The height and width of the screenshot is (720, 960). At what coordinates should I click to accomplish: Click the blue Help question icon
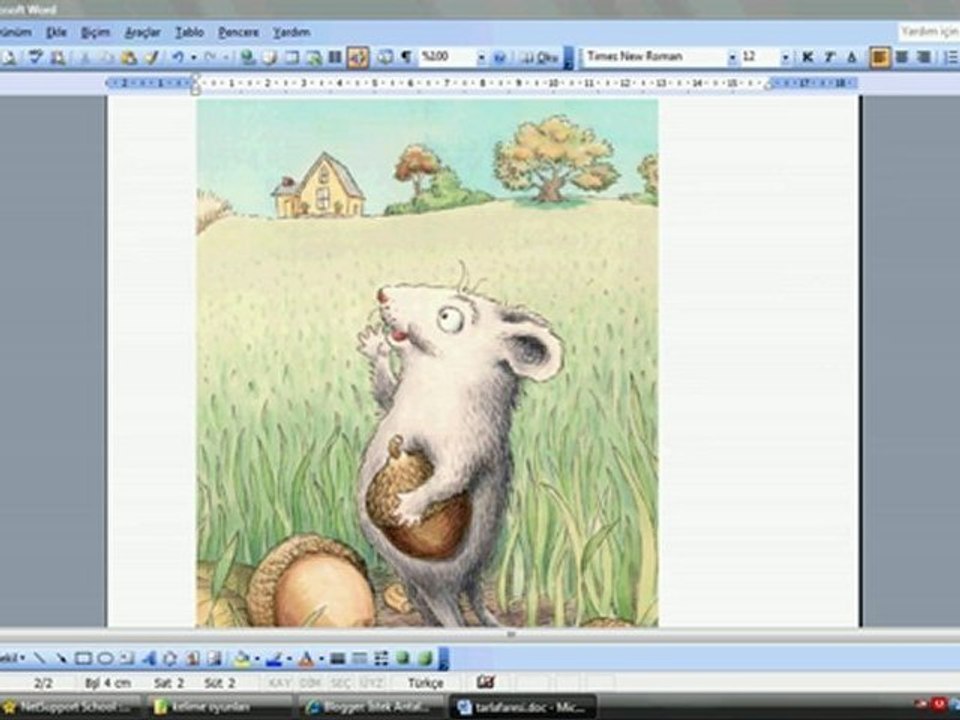pyautogui.click(x=500, y=58)
